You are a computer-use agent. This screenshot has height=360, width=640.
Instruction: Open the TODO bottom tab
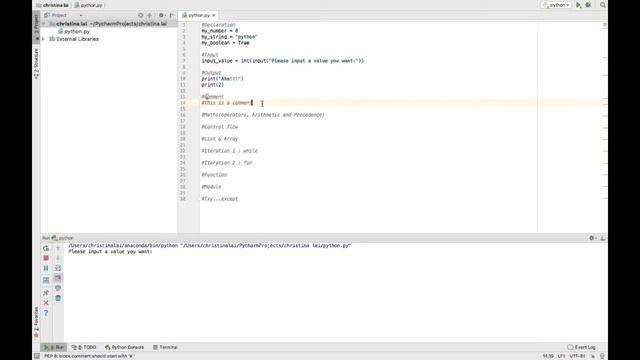[x=84, y=347]
